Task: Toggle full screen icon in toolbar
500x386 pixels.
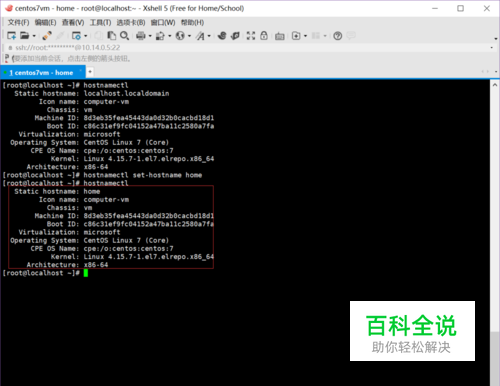Action: [251, 35]
